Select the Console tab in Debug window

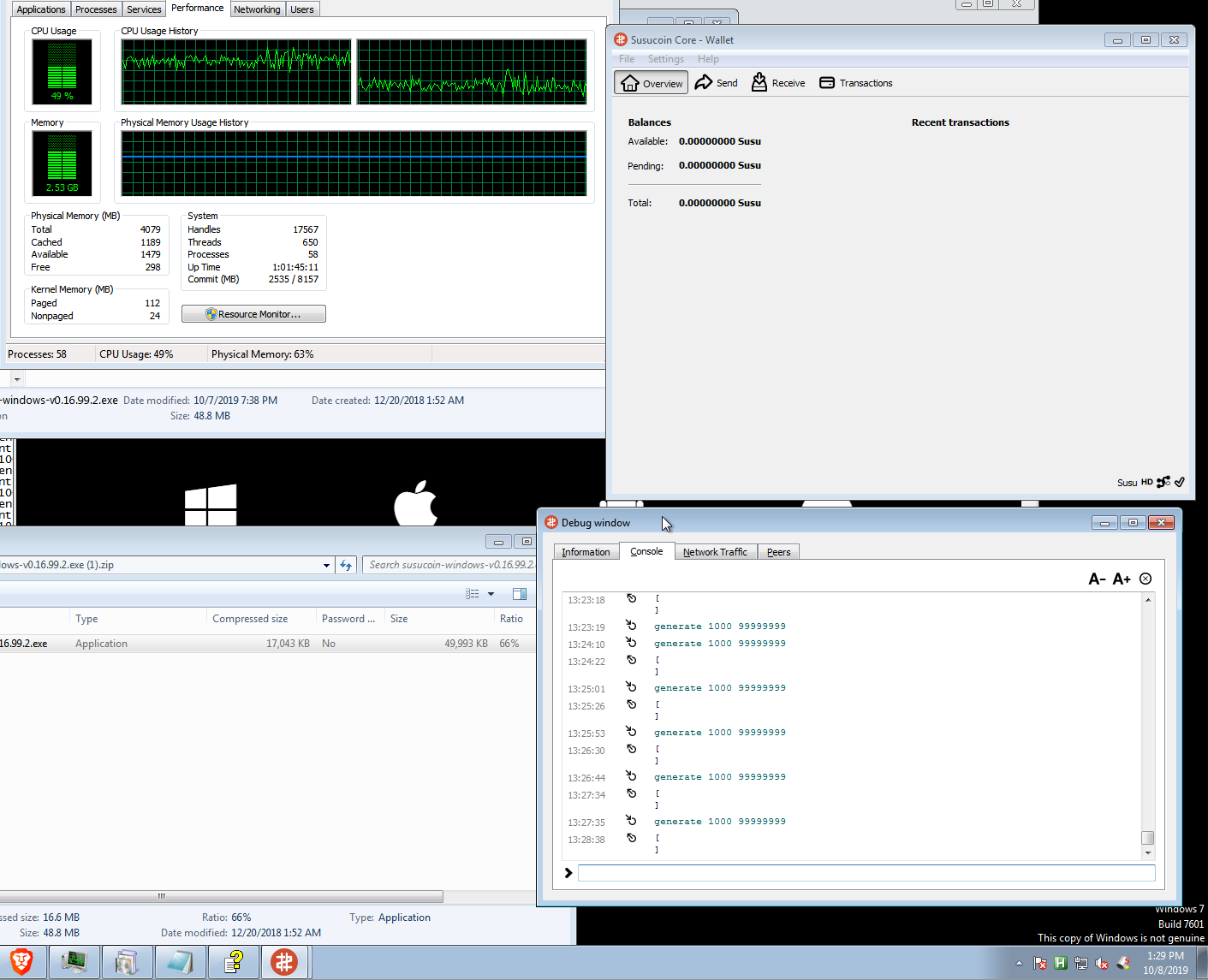point(646,551)
